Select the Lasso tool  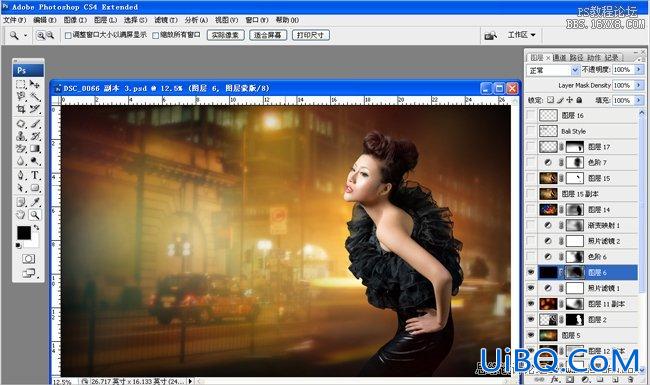click(x=20, y=97)
